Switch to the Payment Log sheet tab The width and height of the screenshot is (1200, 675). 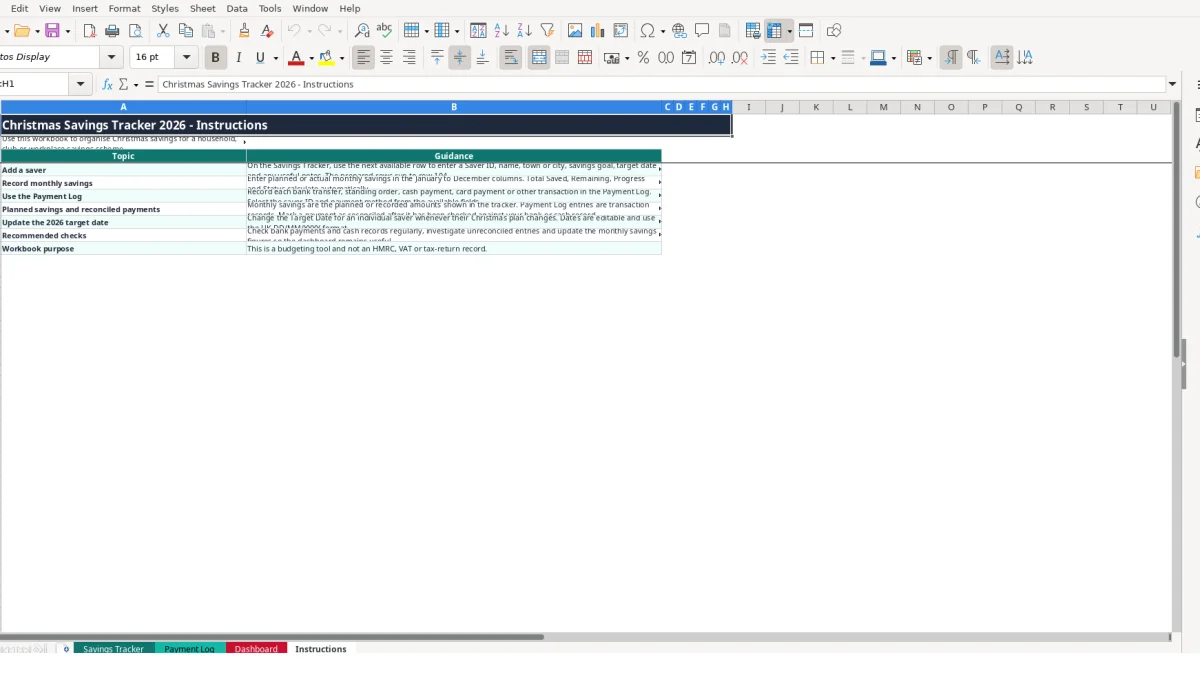pyautogui.click(x=190, y=649)
